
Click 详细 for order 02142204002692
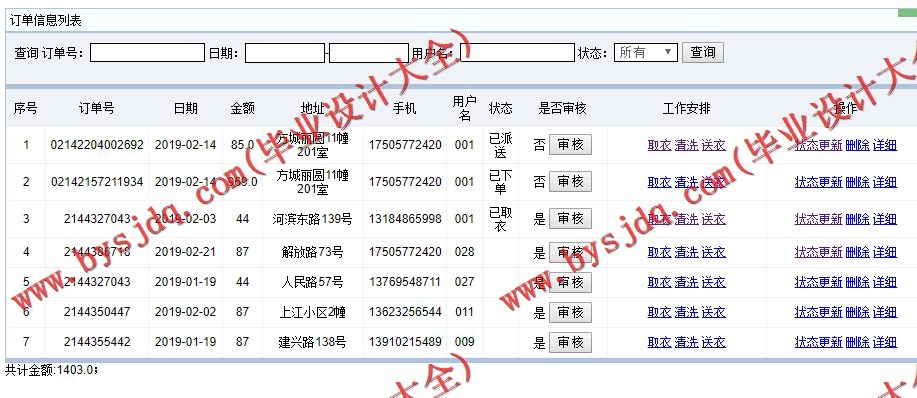(x=885, y=146)
